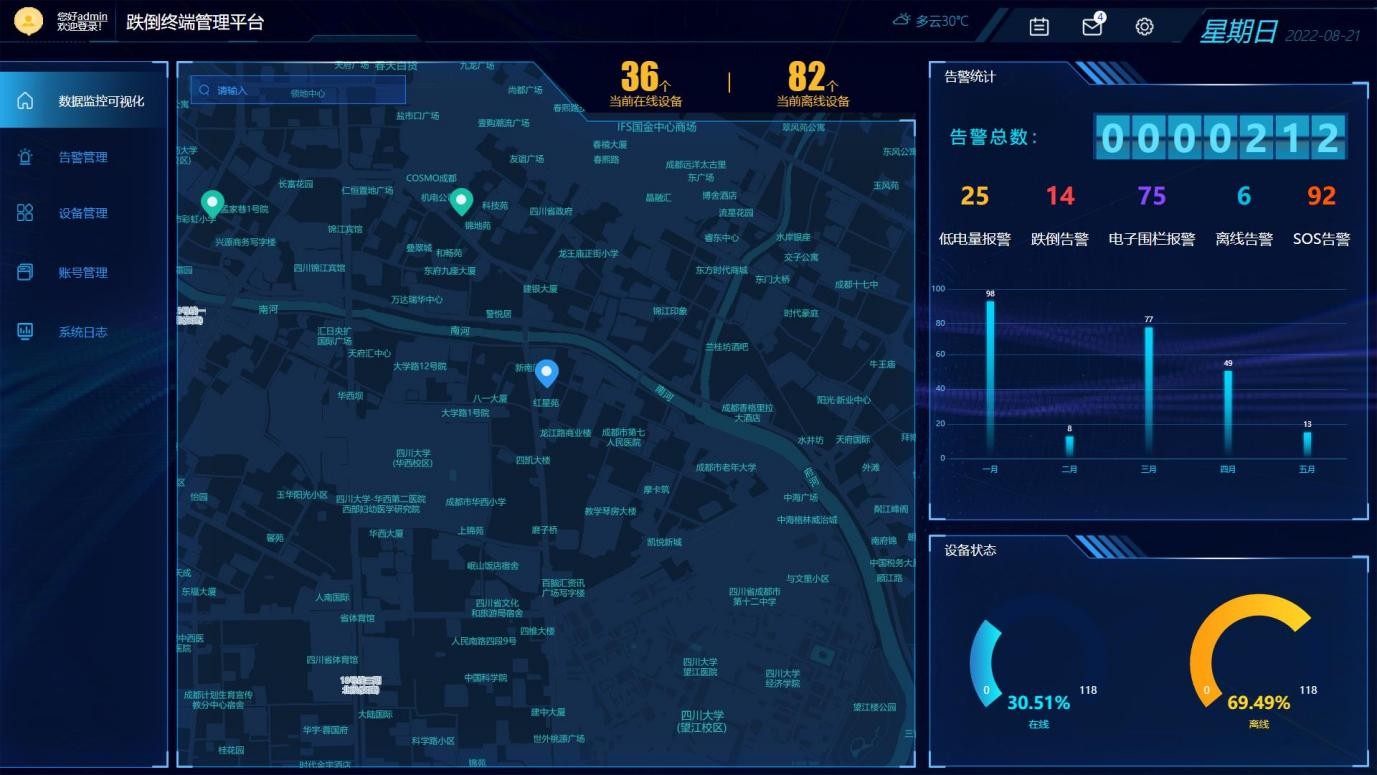
Task: Click the 五月 bar in alarm chart
Action: click(x=1307, y=444)
